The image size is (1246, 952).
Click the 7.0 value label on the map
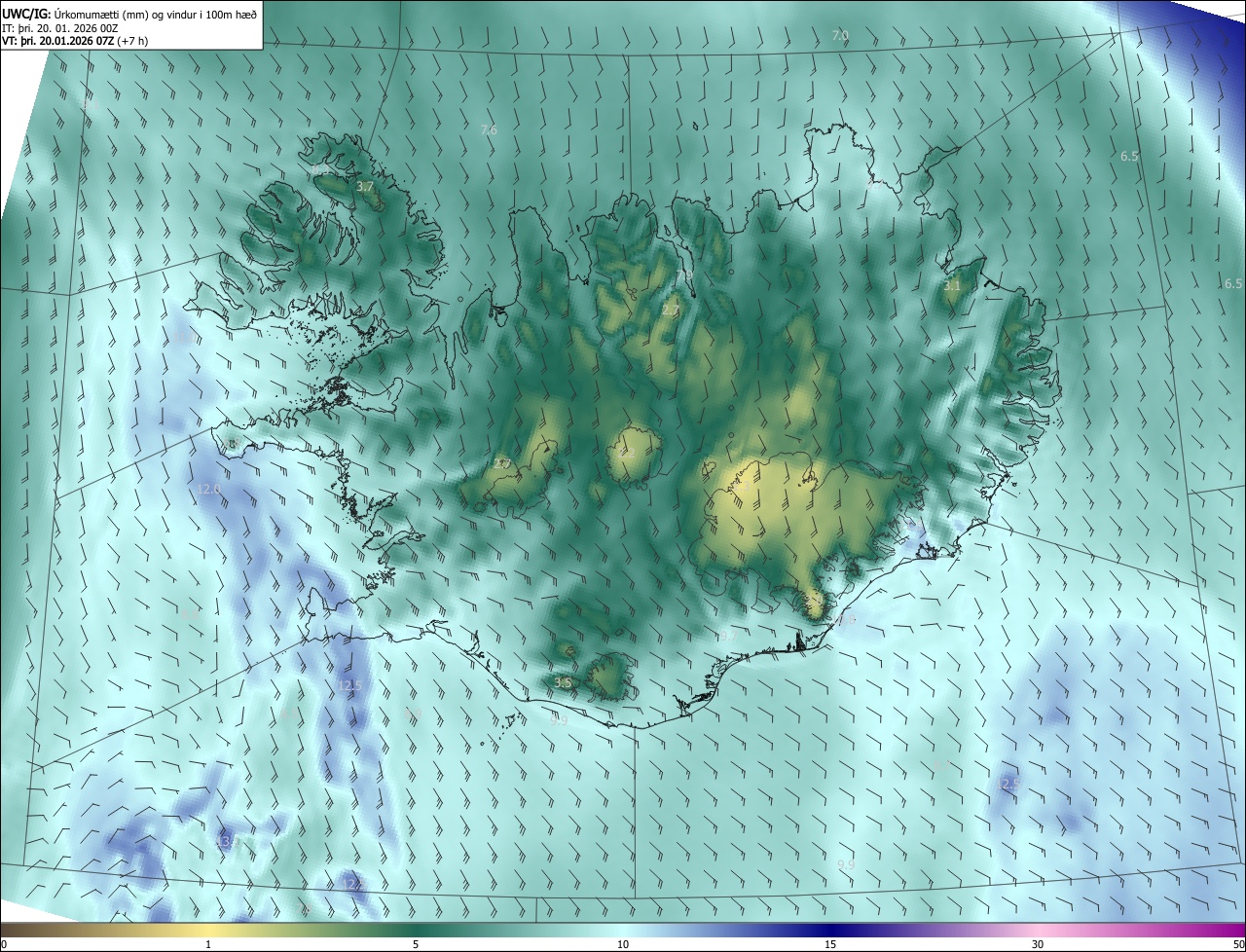pos(840,35)
